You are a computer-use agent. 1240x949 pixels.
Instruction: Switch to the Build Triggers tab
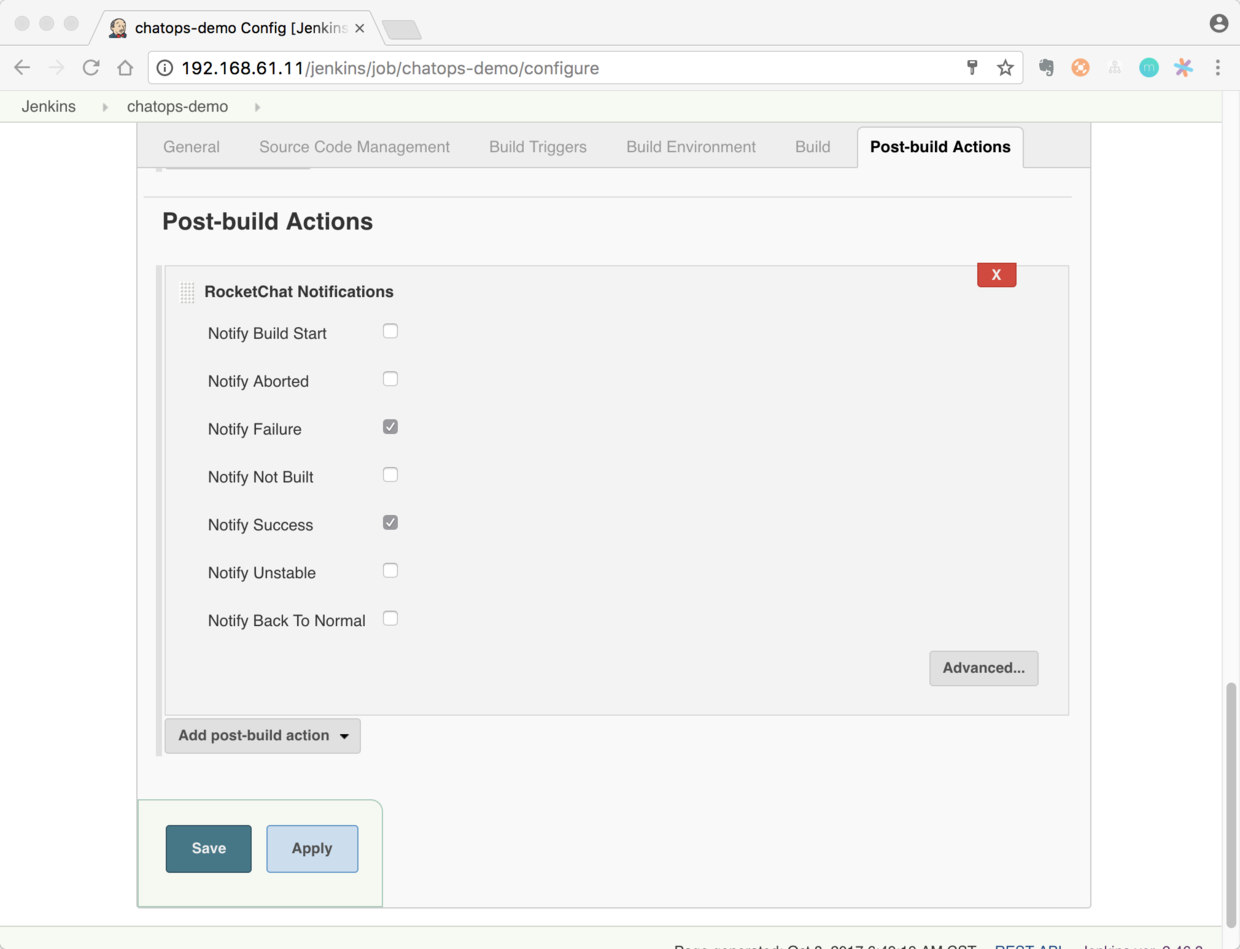point(537,147)
